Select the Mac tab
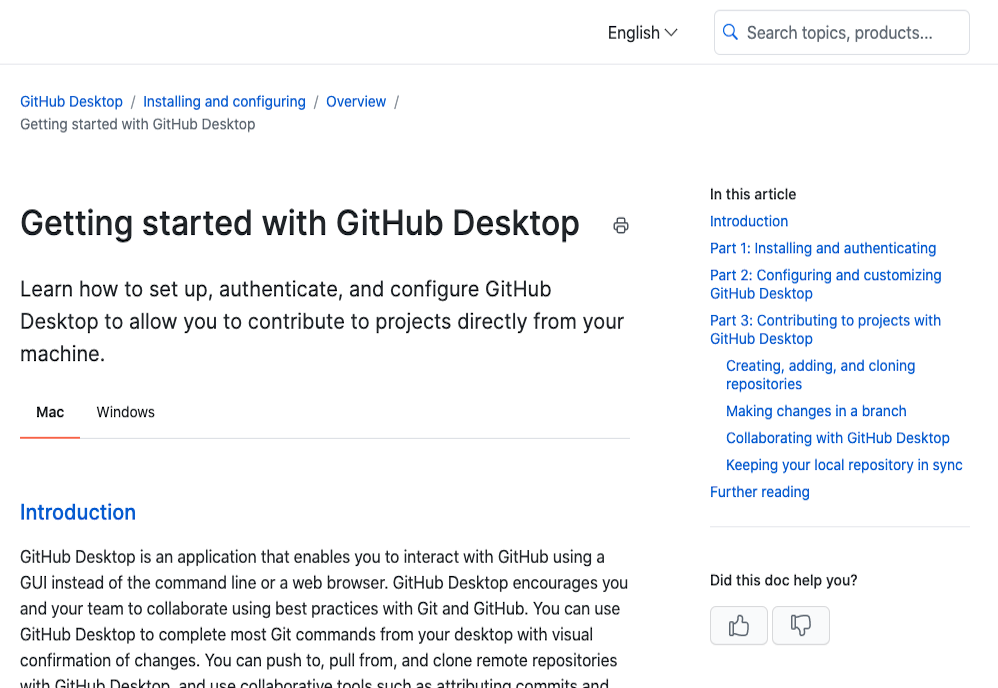Screen dimensions: 998x688 (x=48, y=412)
